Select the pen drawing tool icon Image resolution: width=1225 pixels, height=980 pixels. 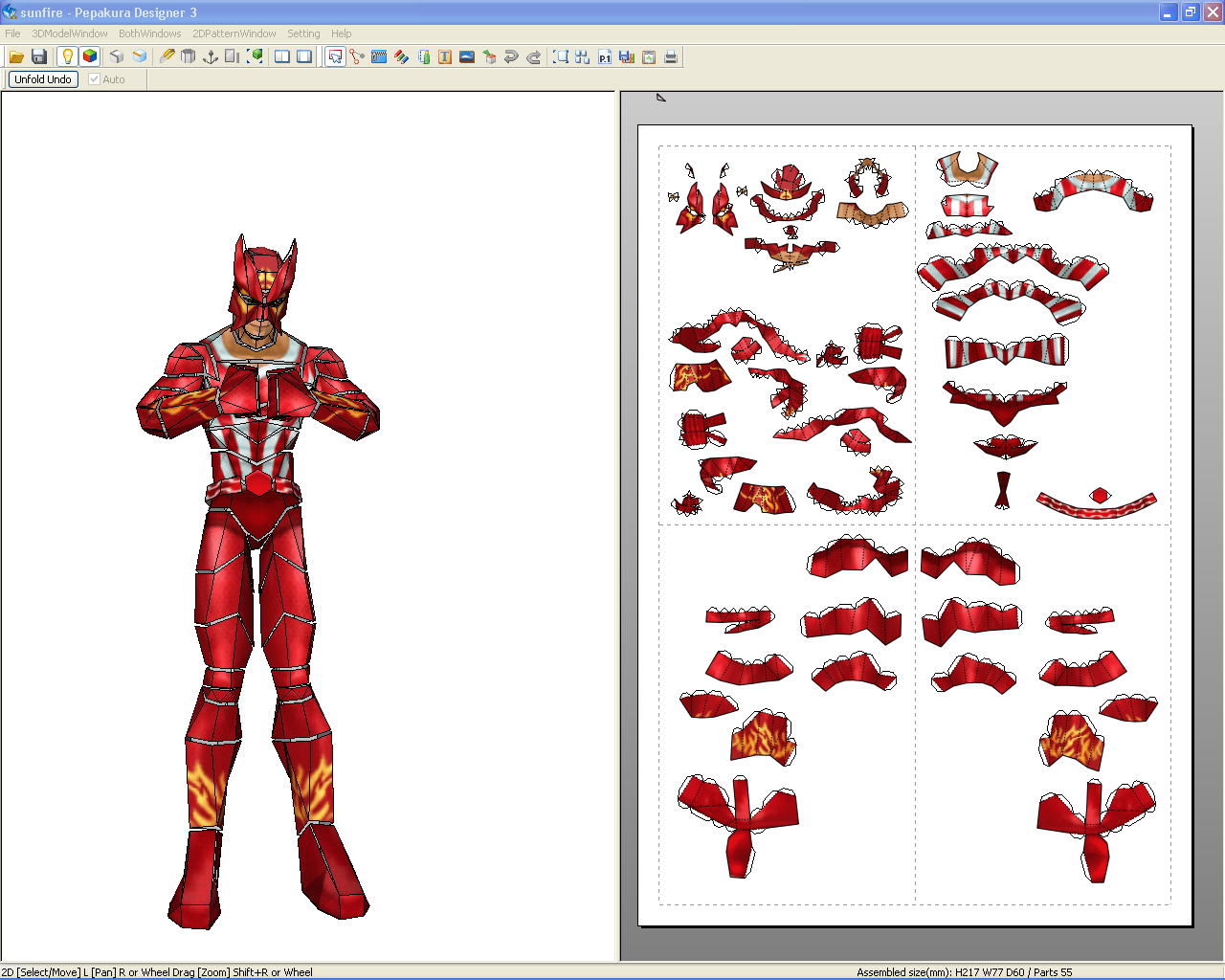[167, 56]
